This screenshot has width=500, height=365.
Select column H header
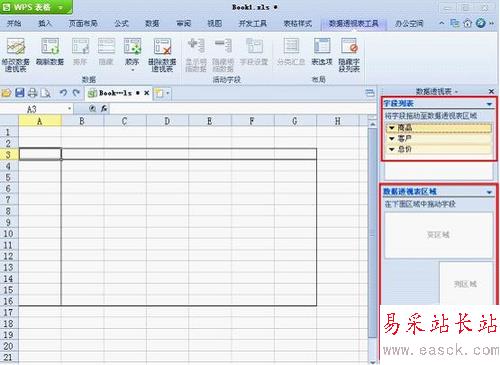(x=338, y=121)
